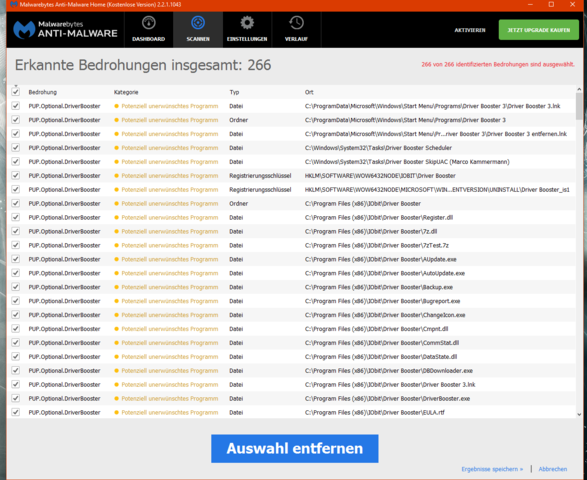Image resolution: width=587 pixels, height=480 pixels.
Task: Click the scrollbar up arrow
Action: point(579,89)
